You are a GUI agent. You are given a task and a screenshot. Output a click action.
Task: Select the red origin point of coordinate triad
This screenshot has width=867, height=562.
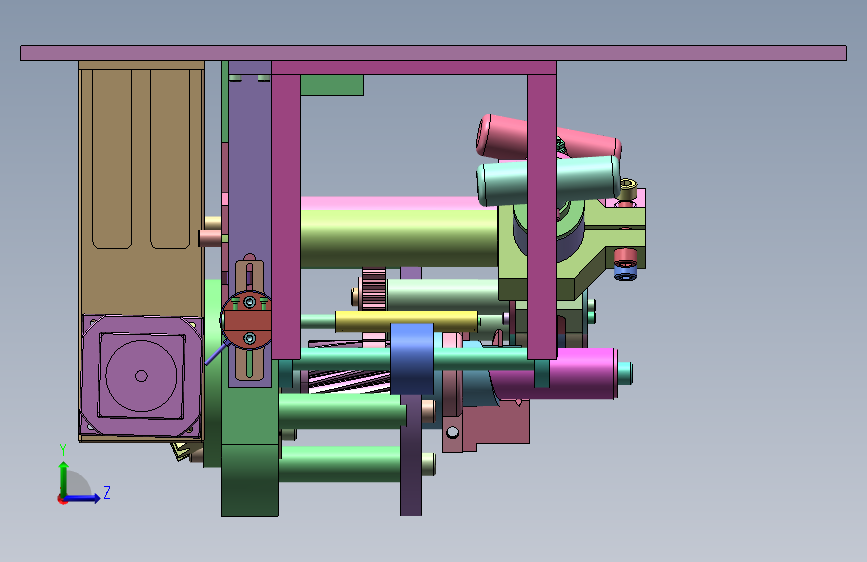pos(62,499)
